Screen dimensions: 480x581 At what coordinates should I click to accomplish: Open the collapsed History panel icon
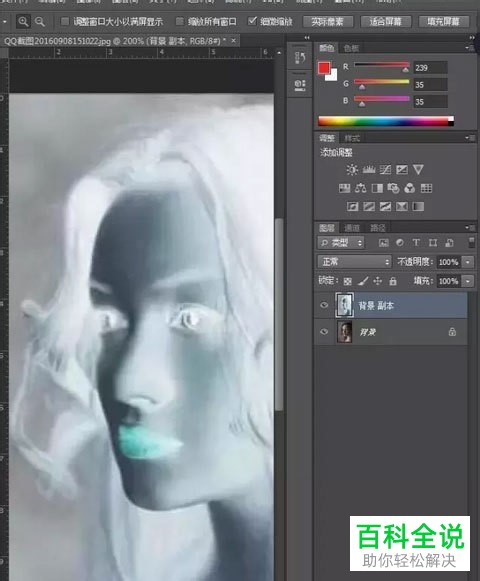[x=299, y=58]
